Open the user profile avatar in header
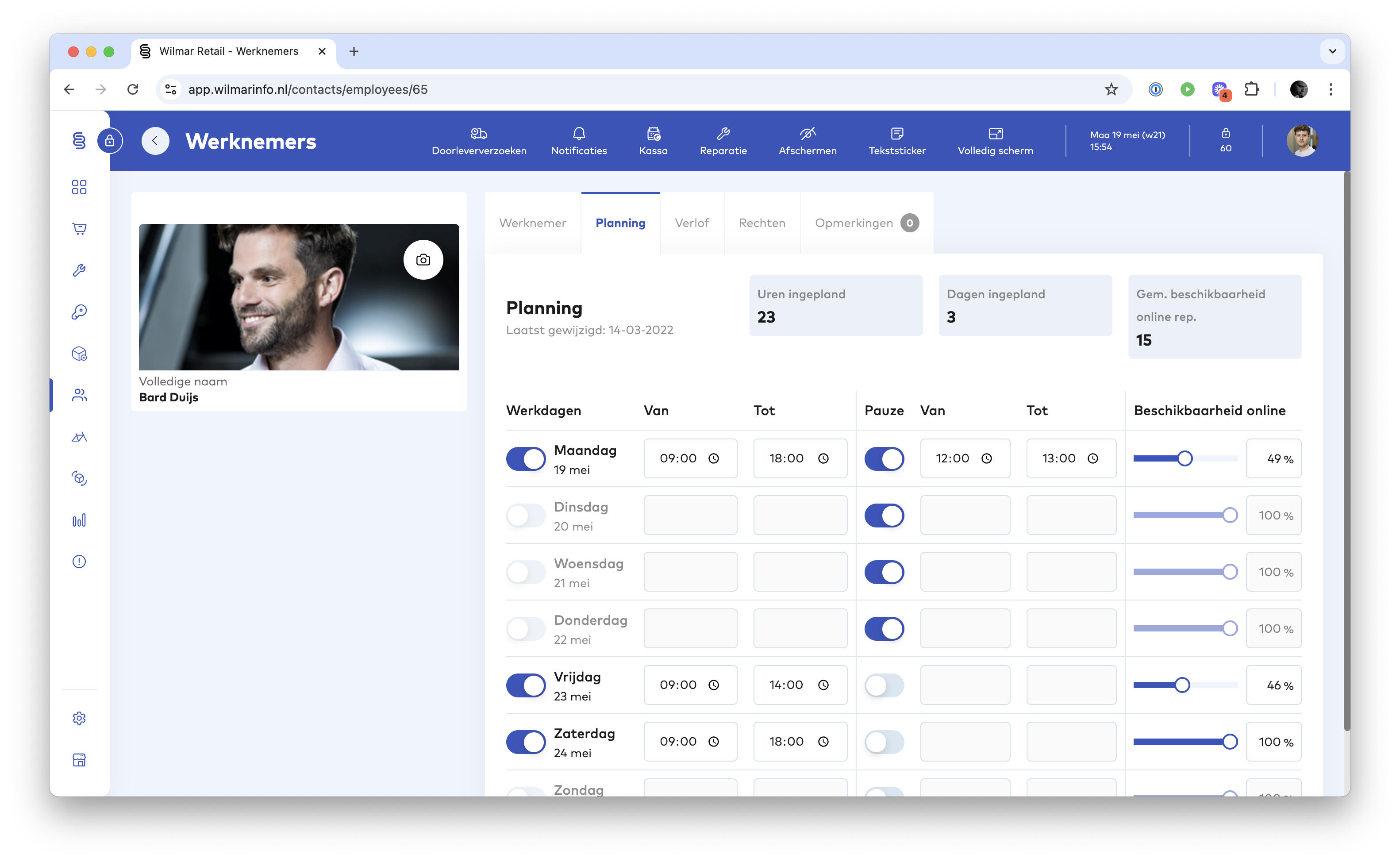 [1302, 141]
